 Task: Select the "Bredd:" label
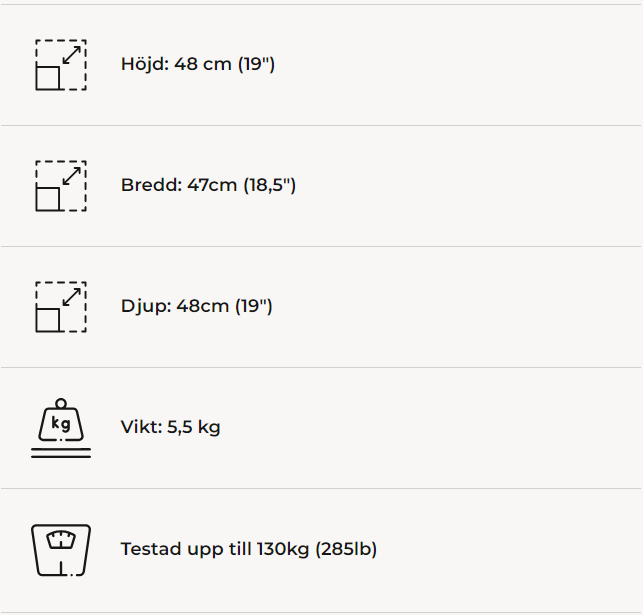pyautogui.click(x=151, y=186)
